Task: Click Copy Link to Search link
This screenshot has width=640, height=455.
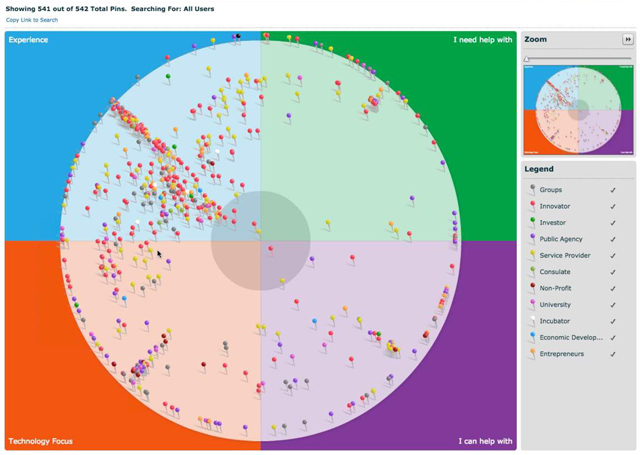Action: [x=32, y=20]
